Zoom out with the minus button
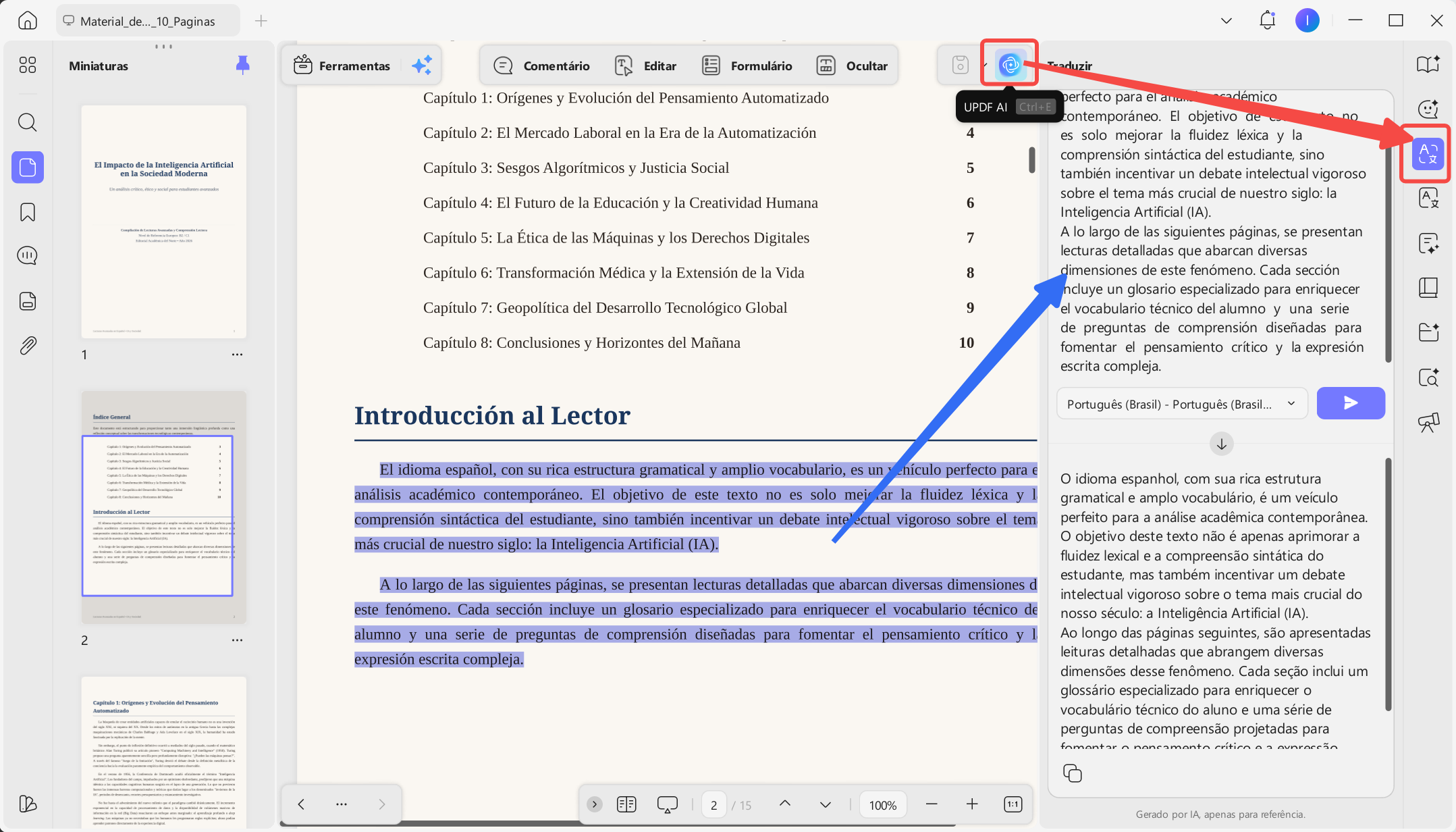The height and width of the screenshot is (832, 1456). pyautogui.click(x=932, y=804)
